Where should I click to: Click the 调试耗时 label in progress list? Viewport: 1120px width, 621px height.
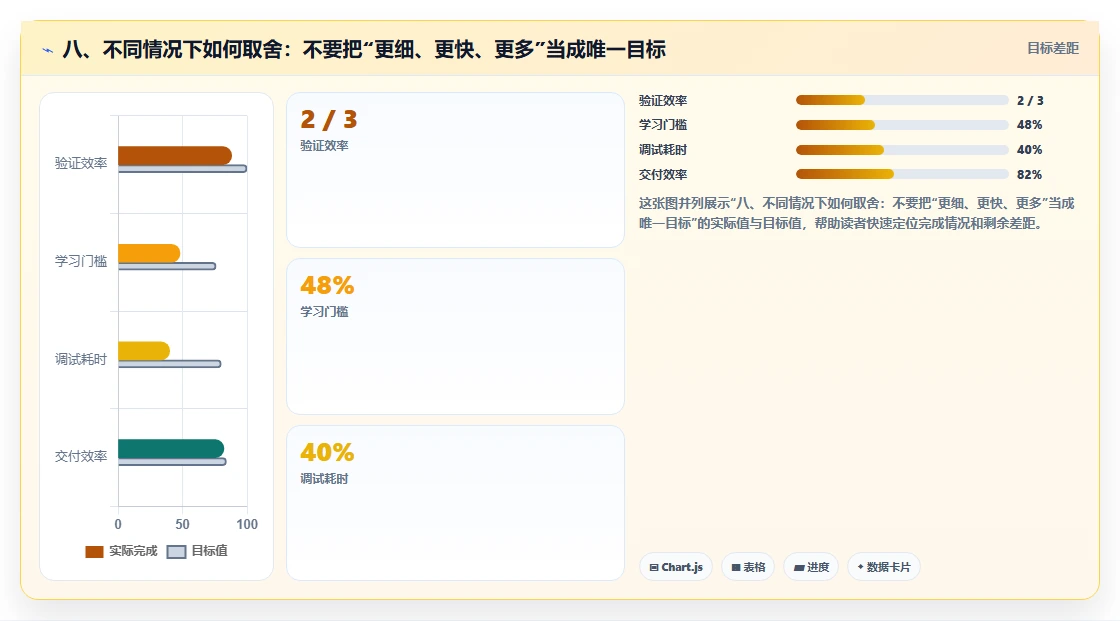coord(663,150)
